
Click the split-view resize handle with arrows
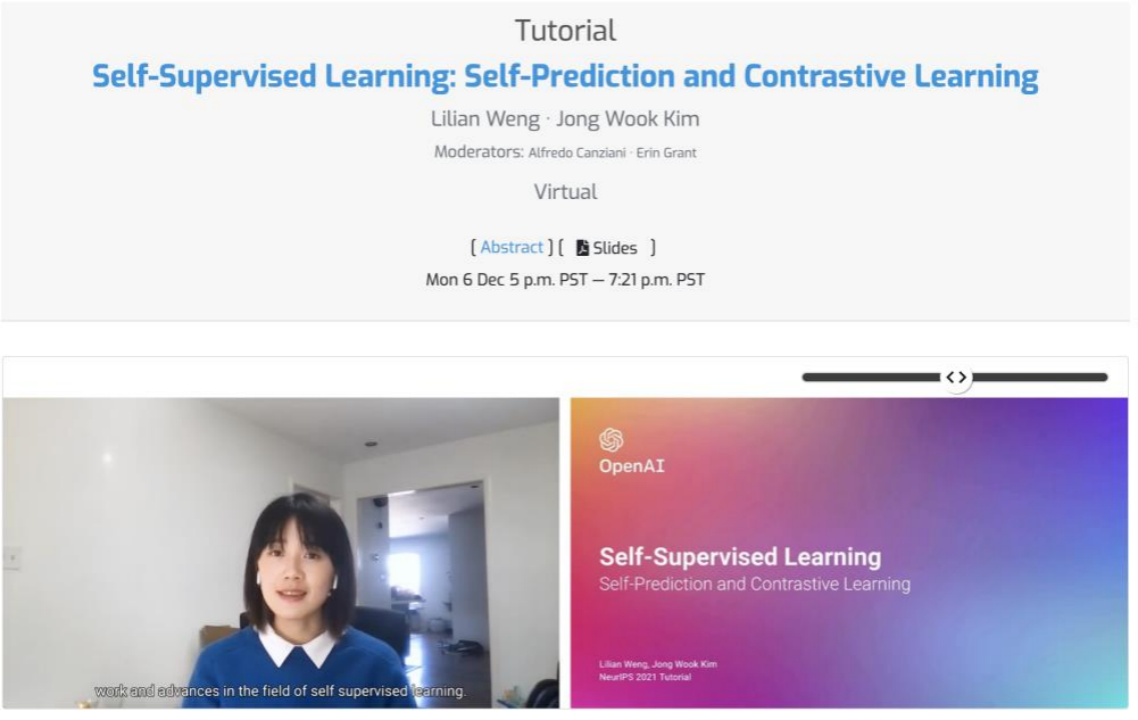956,377
